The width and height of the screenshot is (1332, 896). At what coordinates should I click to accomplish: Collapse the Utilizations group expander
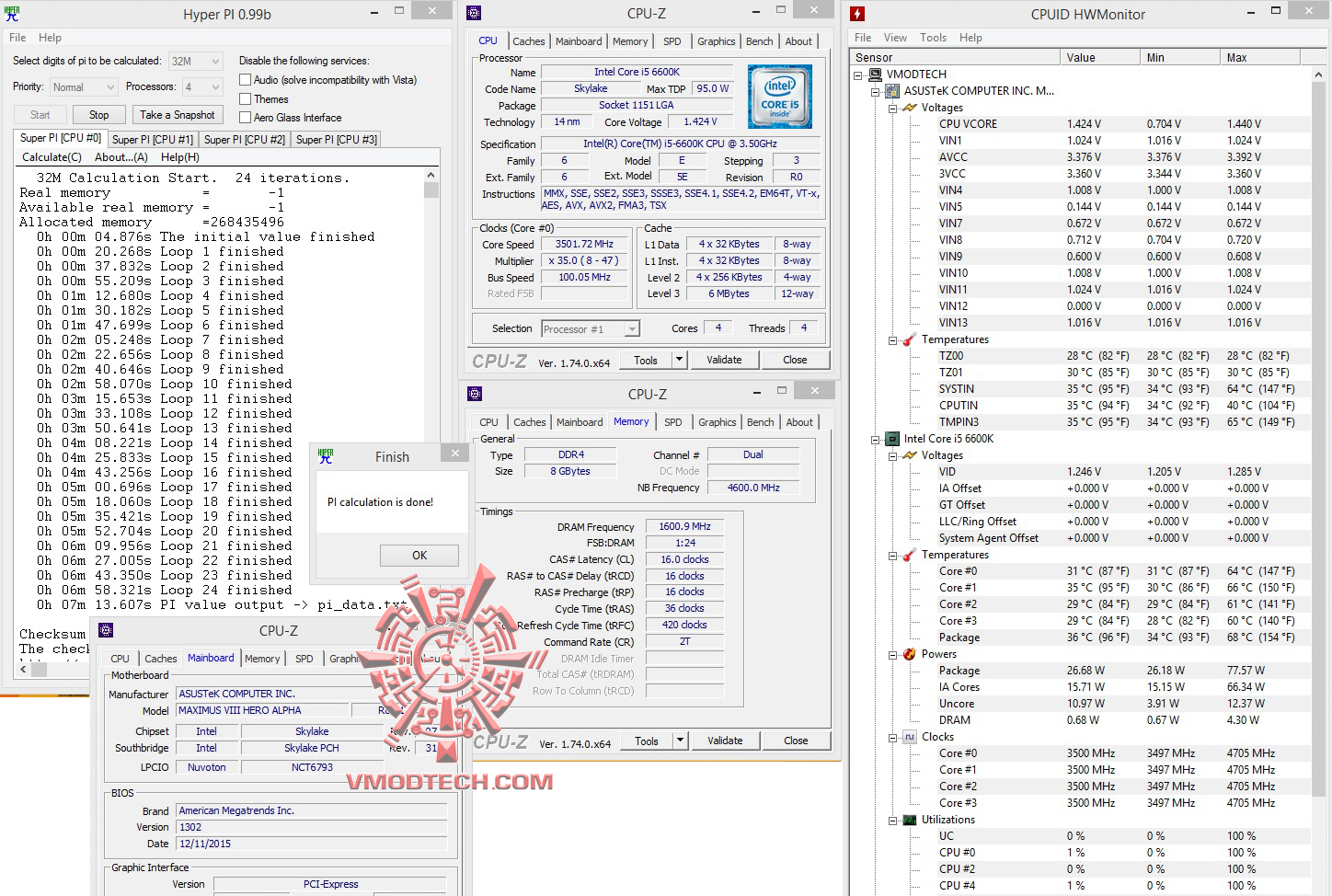892,820
